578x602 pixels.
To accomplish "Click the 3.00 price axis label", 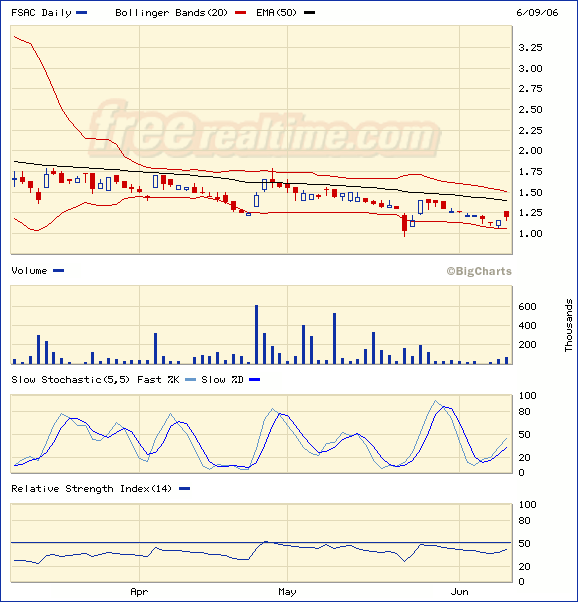I will tap(530, 68).
